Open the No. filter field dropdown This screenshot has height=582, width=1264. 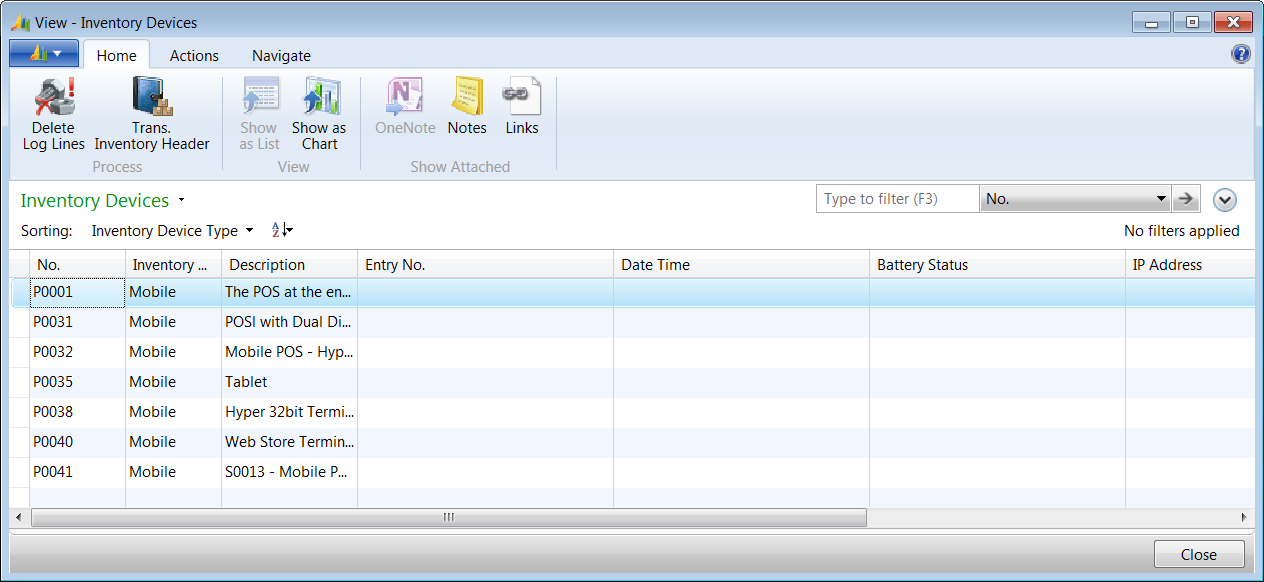pos(1076,199)
